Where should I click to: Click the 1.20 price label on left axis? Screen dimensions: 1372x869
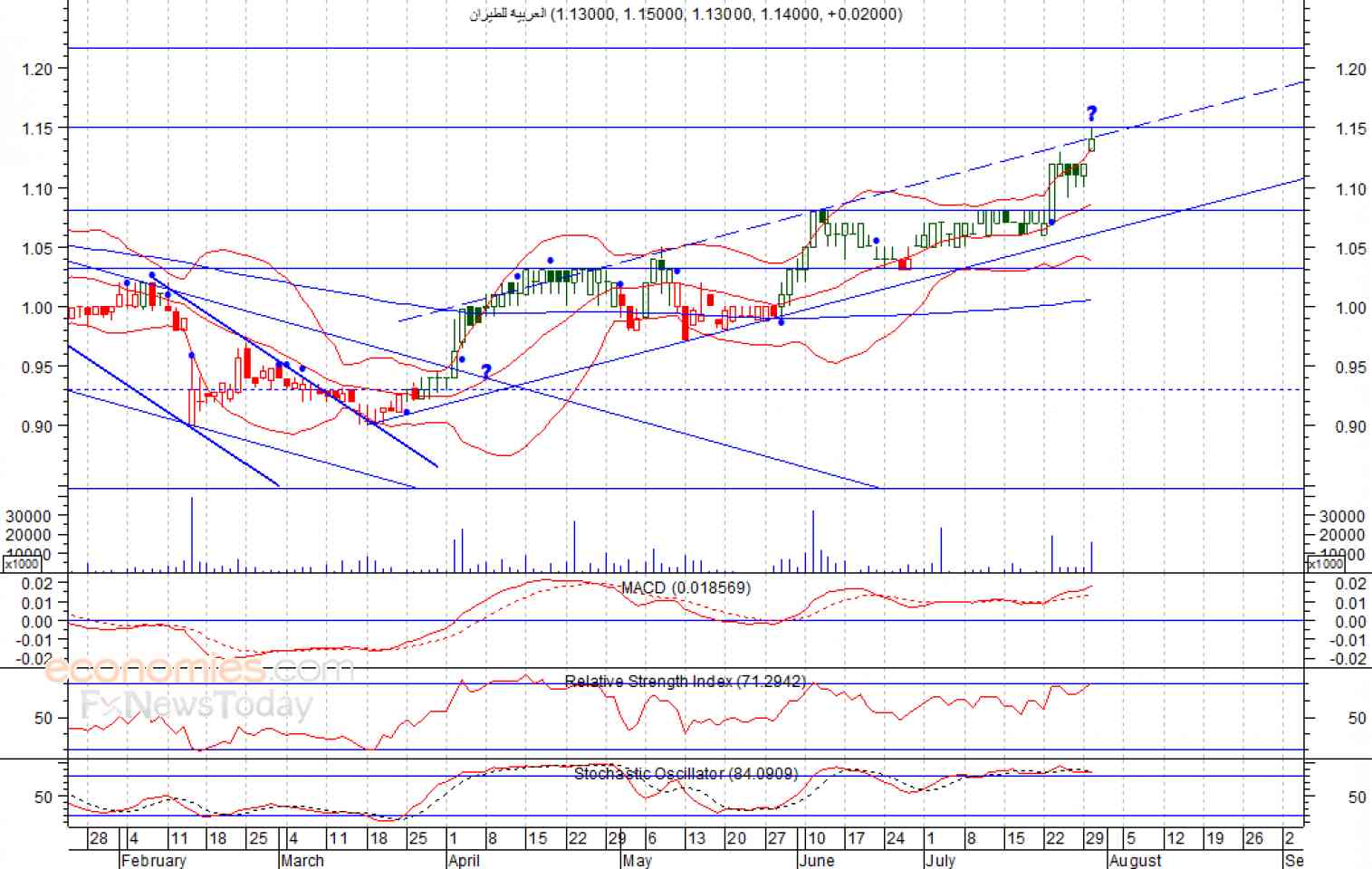tap(37, 69)
